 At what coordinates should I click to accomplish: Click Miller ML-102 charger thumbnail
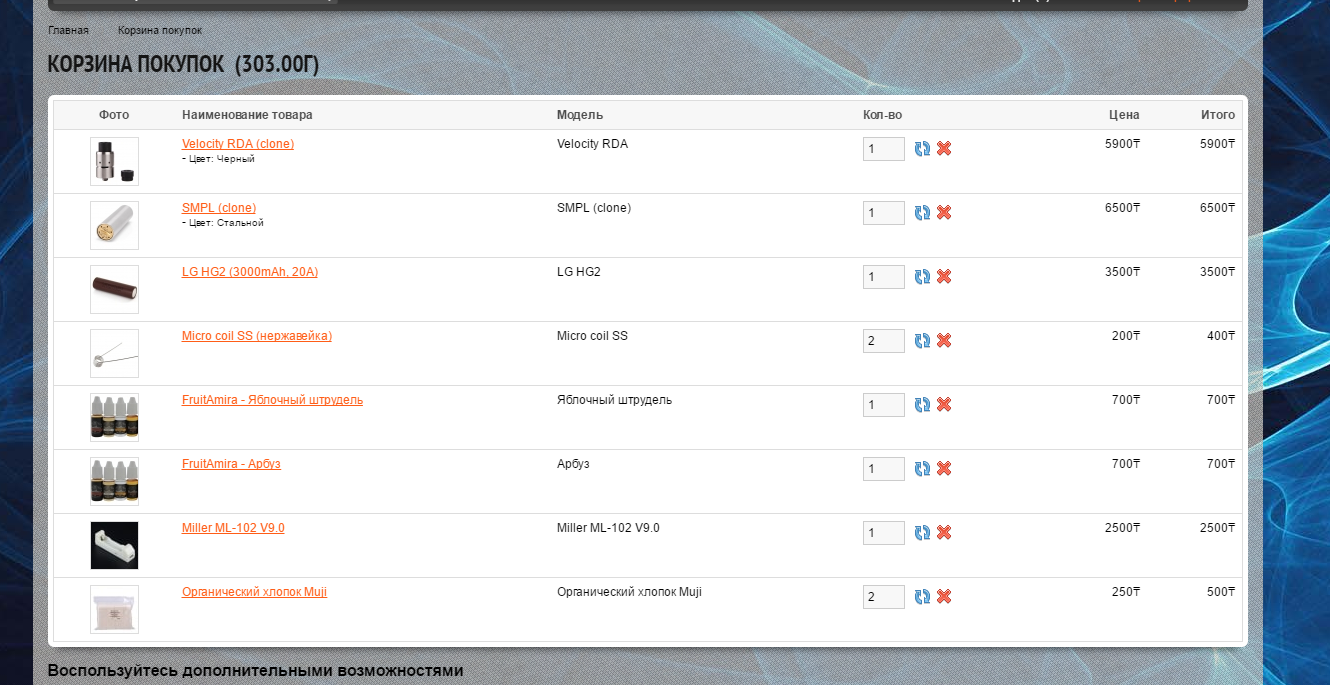[x=114, y=545]
